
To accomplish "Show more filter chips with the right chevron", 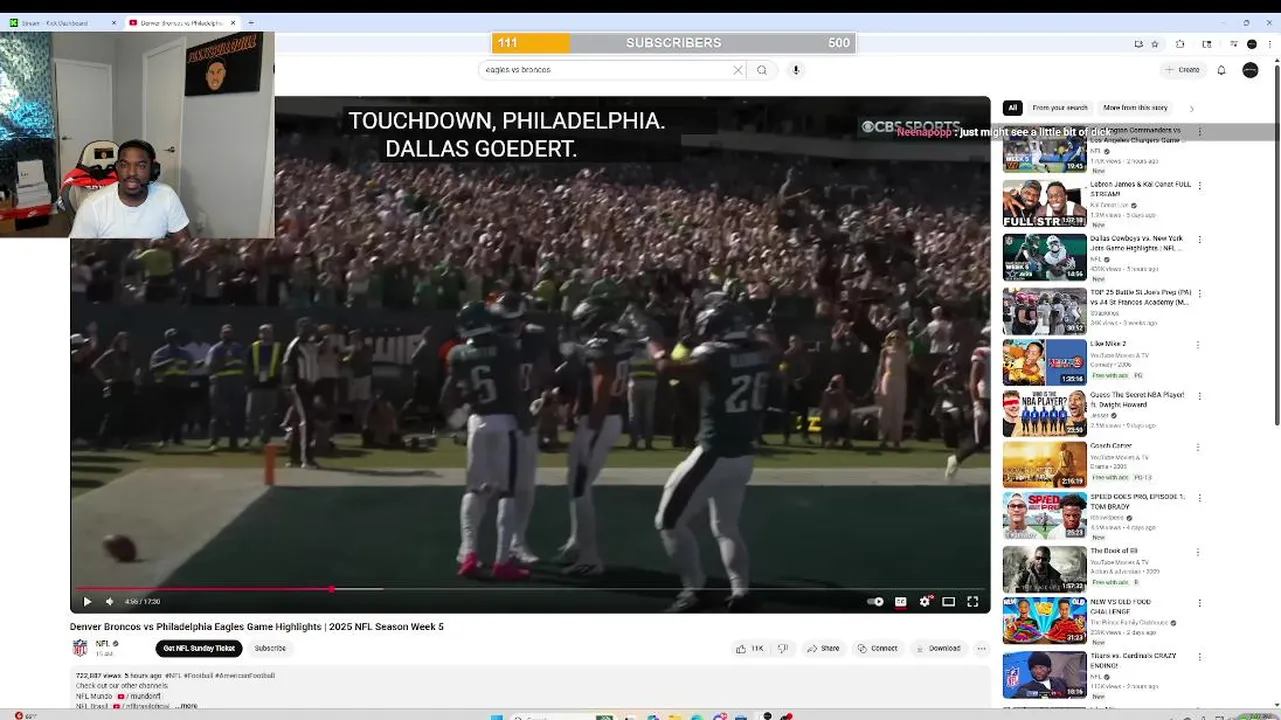I will point(1191,108).
